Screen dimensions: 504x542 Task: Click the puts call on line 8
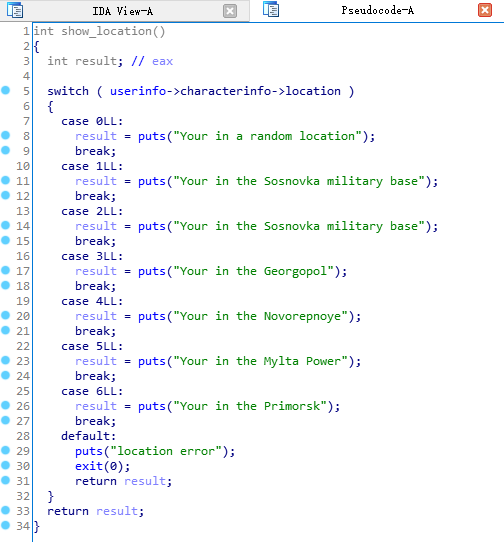[152, 136]
